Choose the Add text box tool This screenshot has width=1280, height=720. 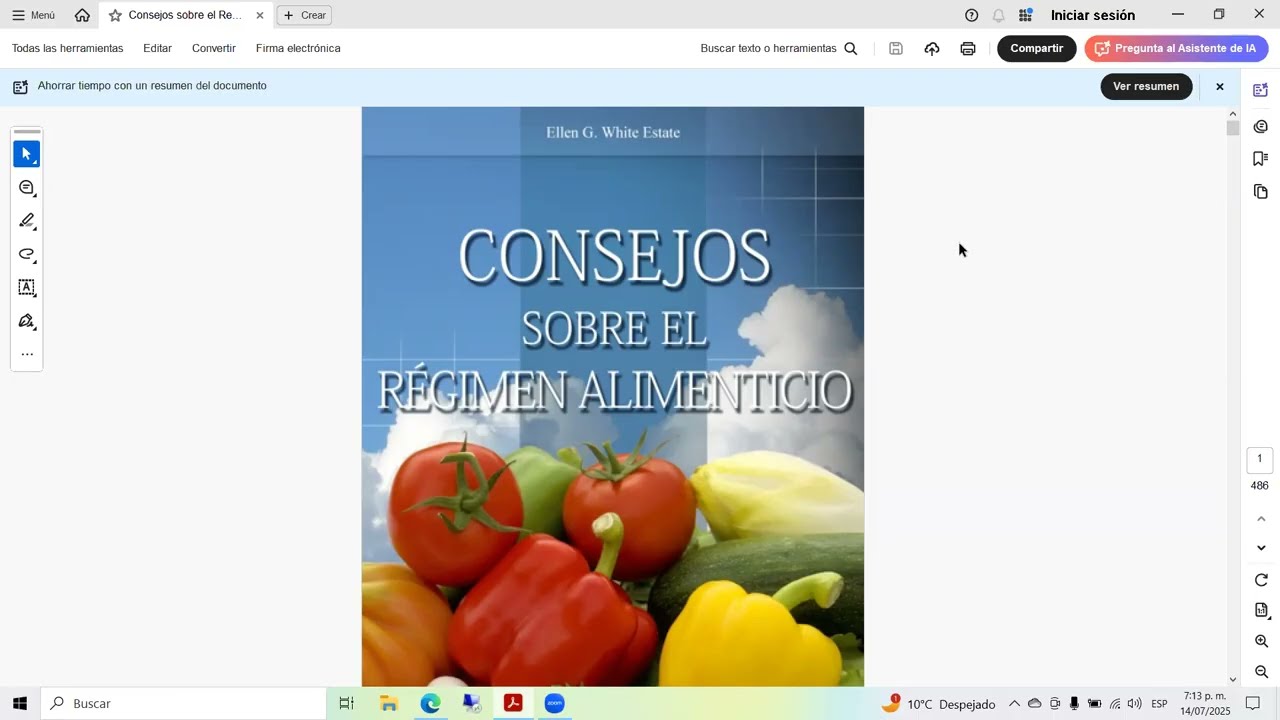click(27, 288)
